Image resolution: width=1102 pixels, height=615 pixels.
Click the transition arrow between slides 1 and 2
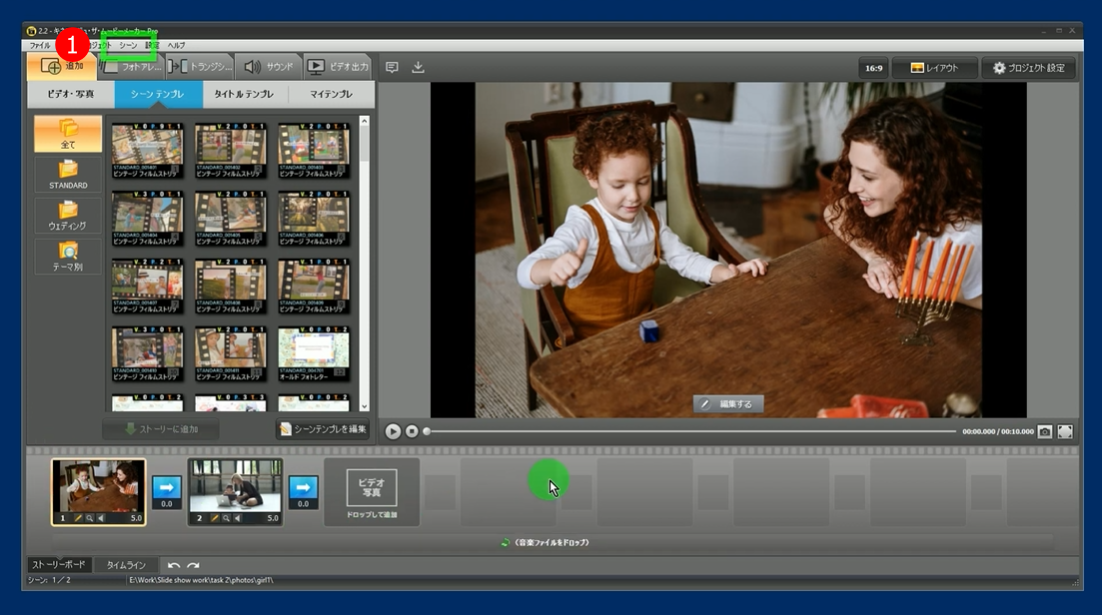166,487
